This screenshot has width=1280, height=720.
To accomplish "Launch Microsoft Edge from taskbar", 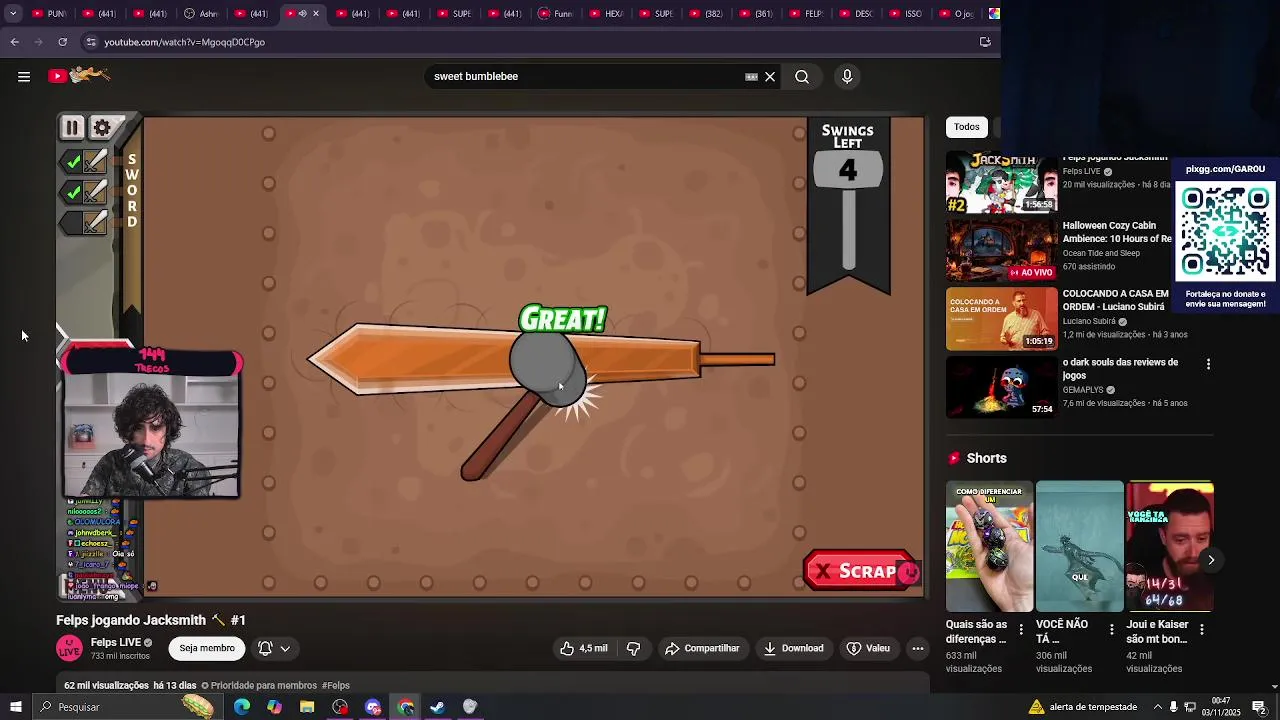I will click(x=242, y=707).
